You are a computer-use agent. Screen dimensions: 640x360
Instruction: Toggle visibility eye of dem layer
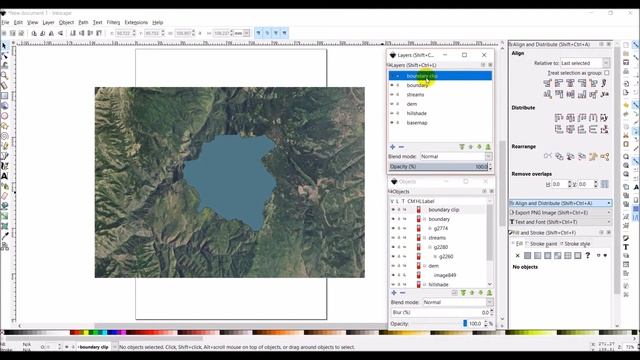click(392, 104)
